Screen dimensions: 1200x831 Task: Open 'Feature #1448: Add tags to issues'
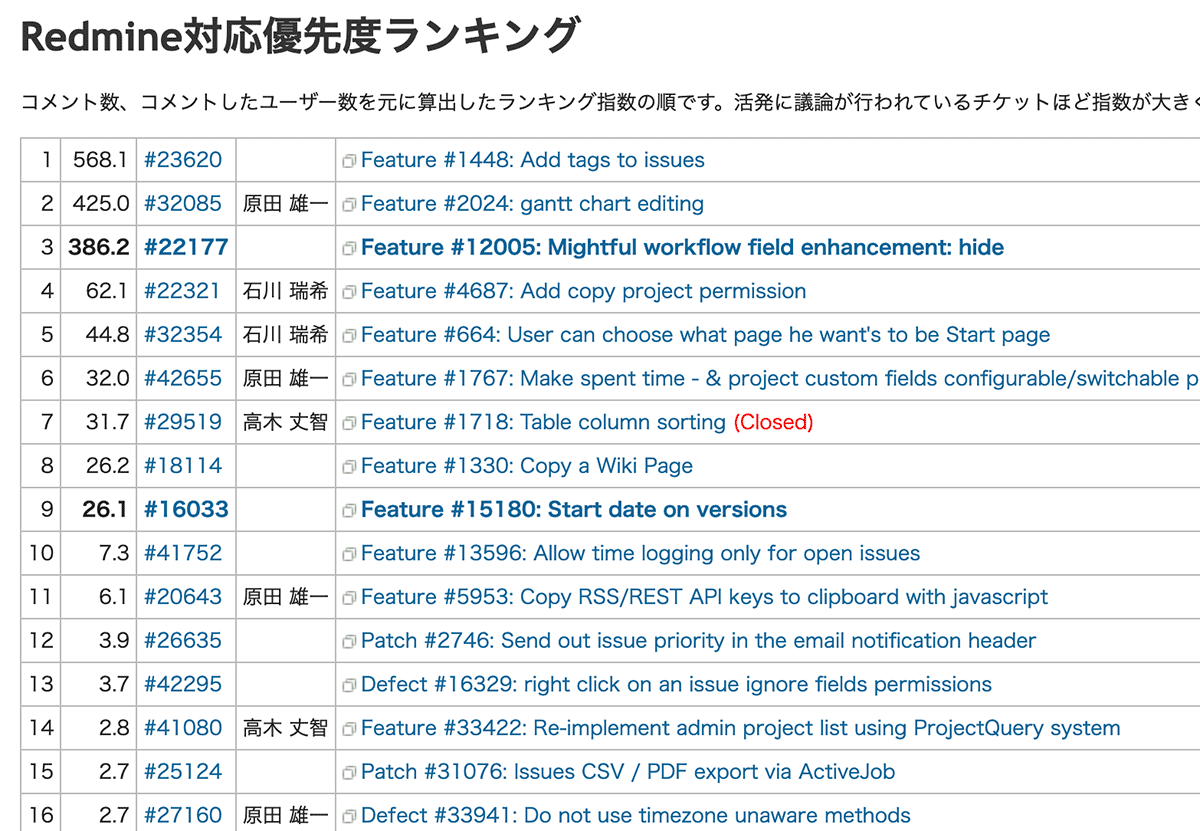533,160
